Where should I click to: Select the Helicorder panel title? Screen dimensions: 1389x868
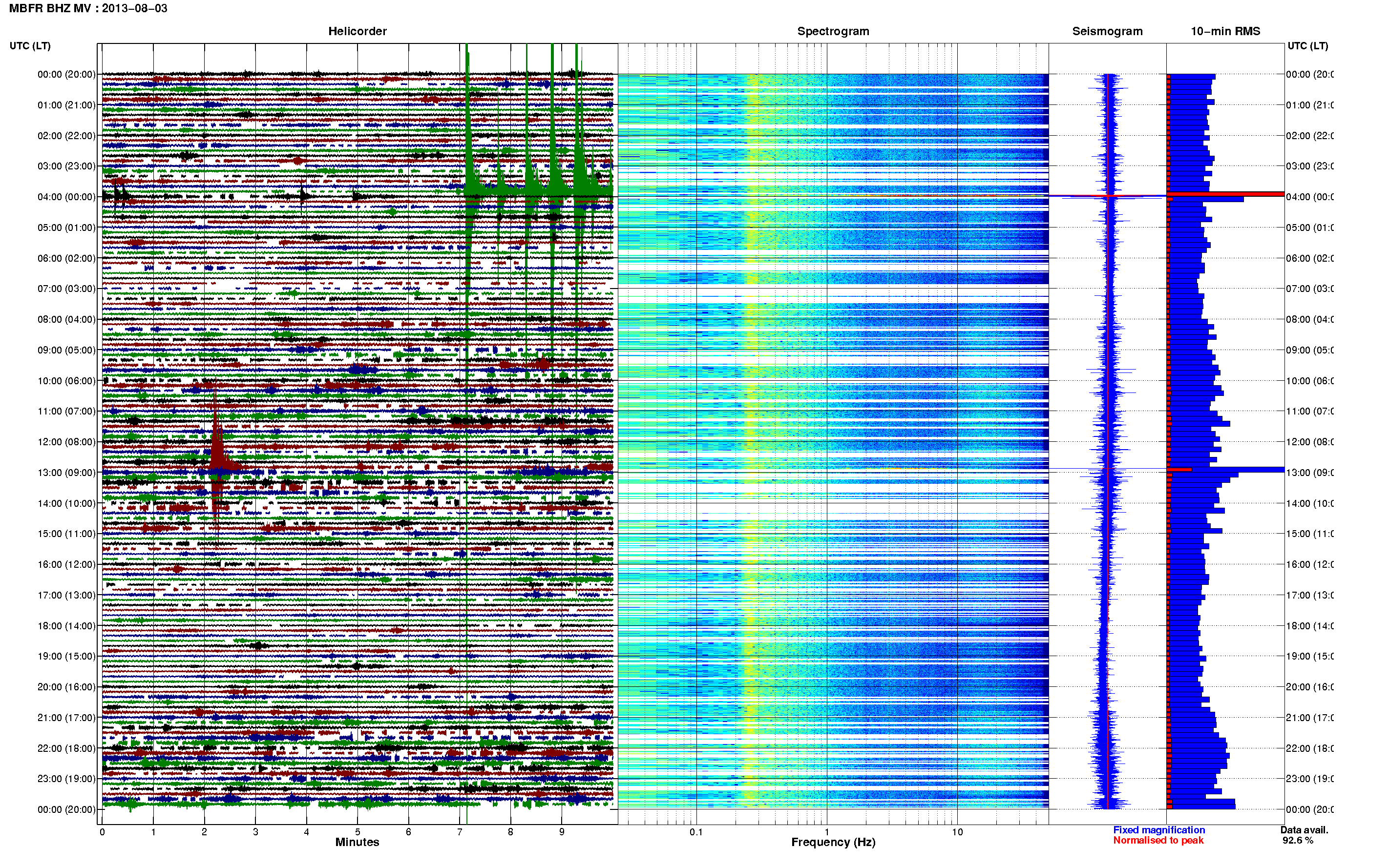tap(357, 31)
